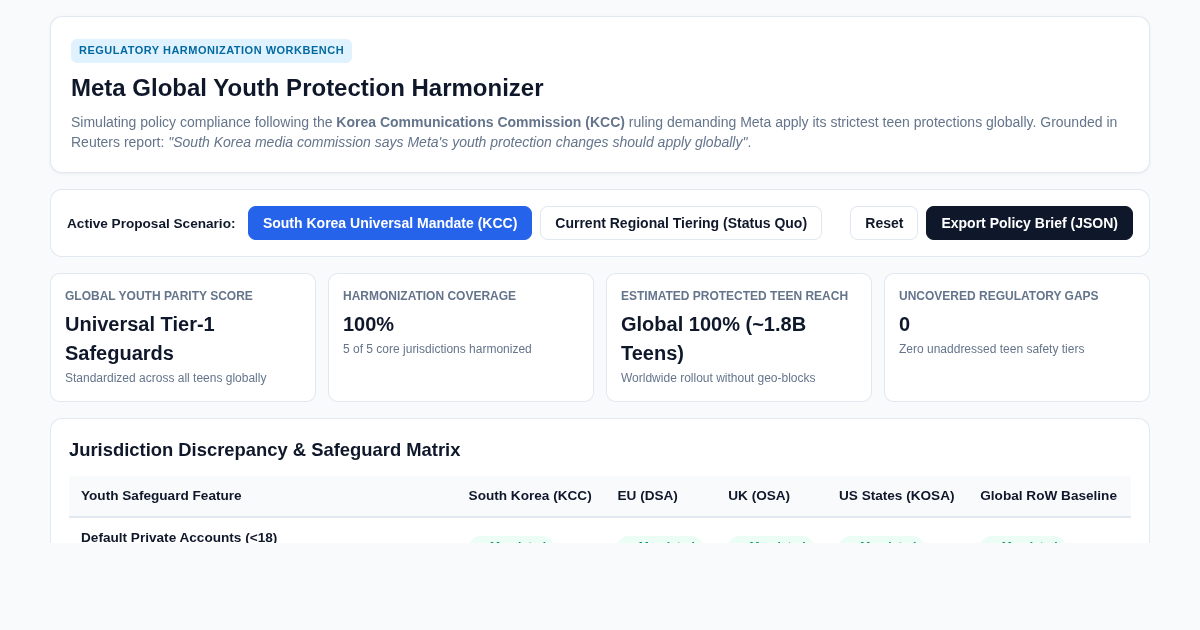Click the Harmonization Coverage 100% value
Screen dimensions: 1200x630
pos(368,324)
